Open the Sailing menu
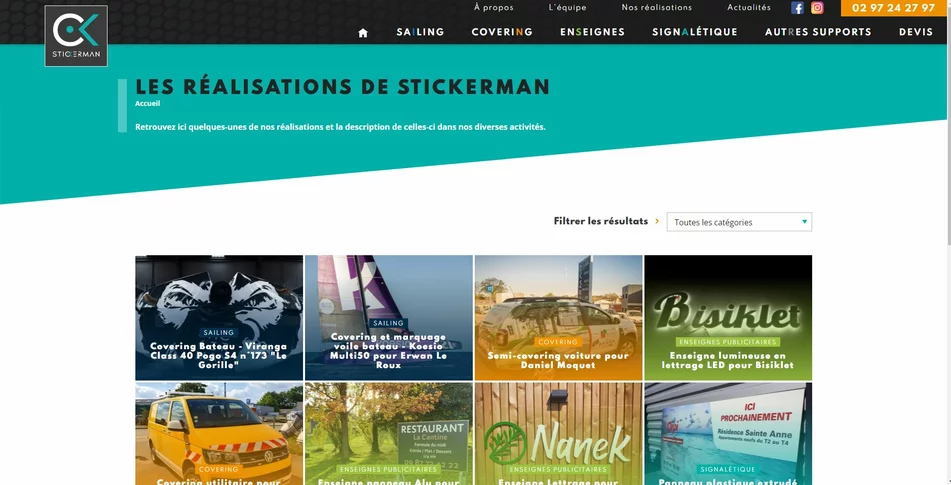951x485 pixels. click(x=420, y=32)
